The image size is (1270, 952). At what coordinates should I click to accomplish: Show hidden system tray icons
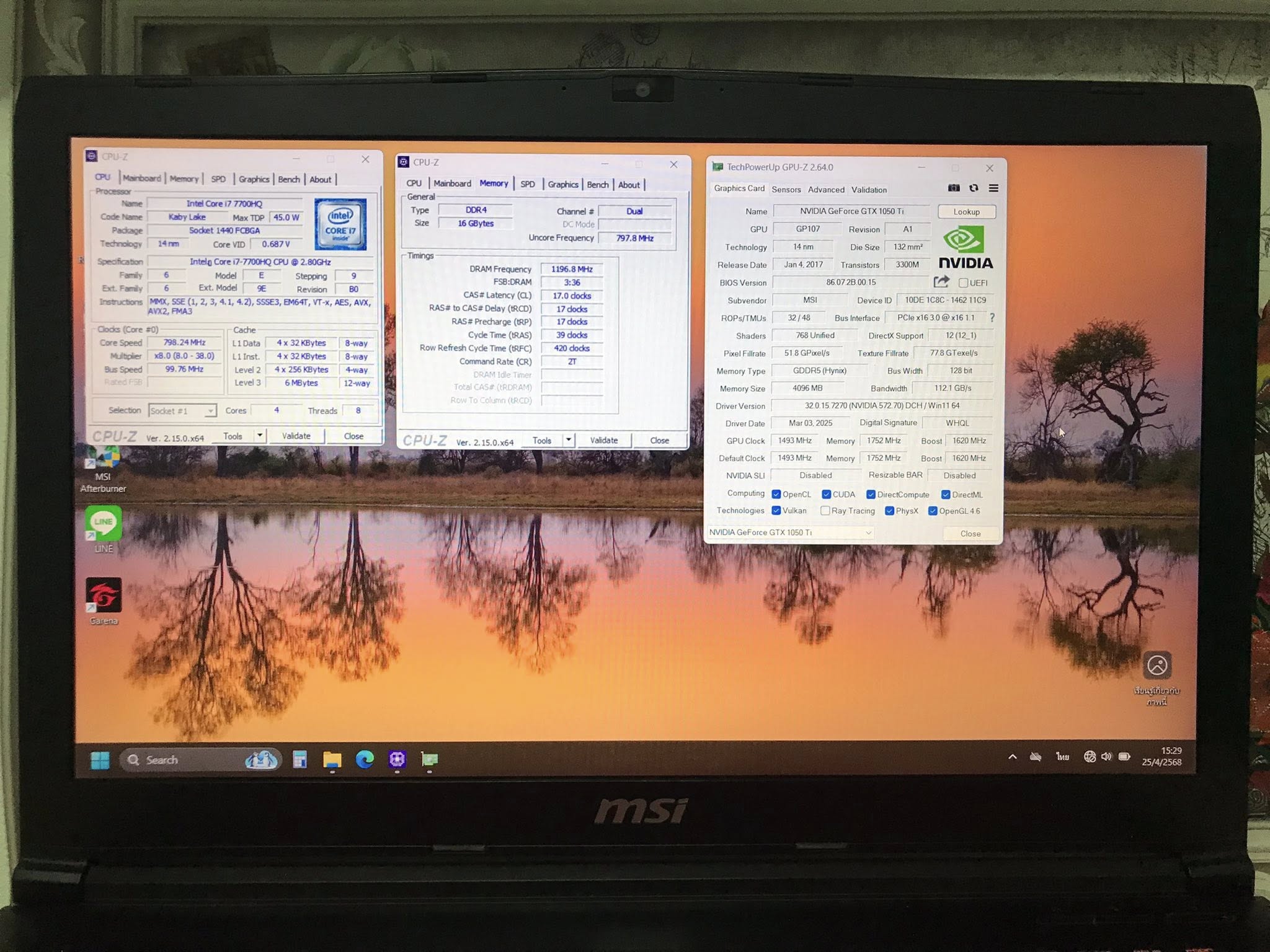pos(1013,757)
